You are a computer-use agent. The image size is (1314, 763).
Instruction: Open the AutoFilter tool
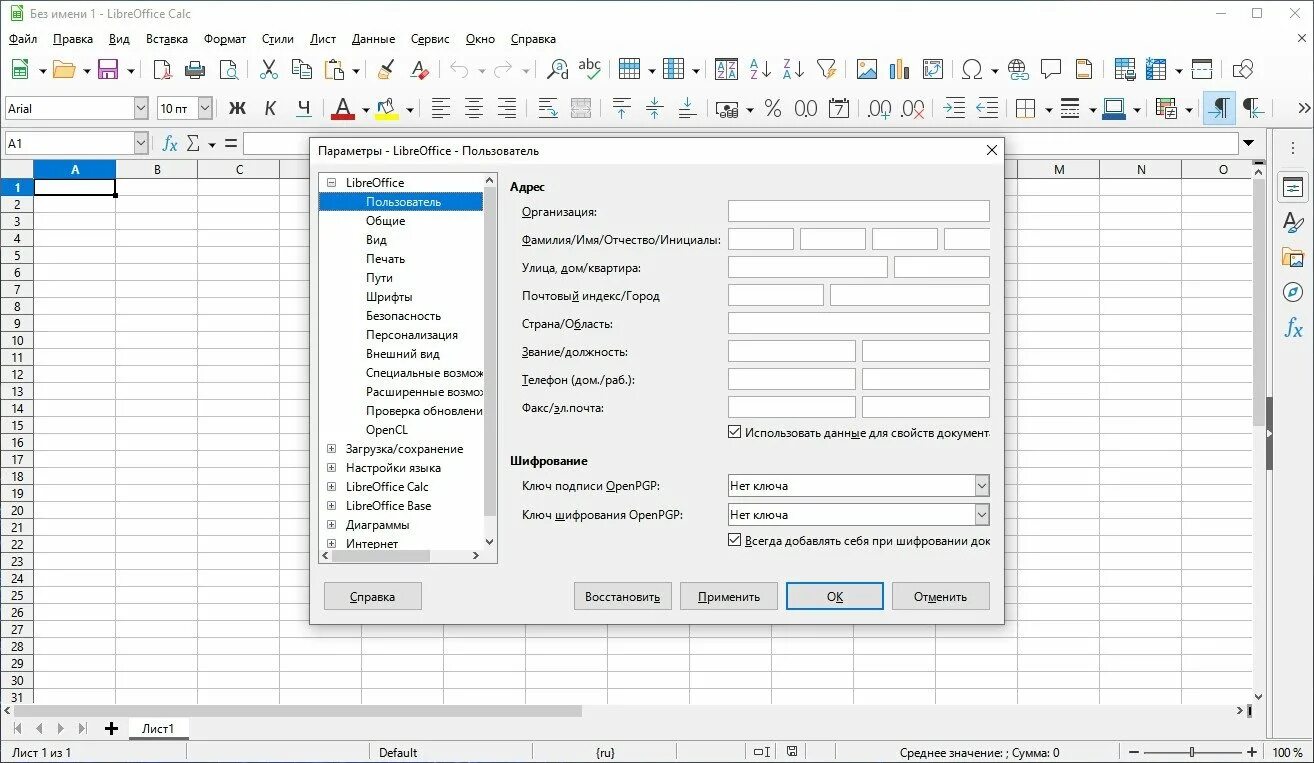(827, 69)
